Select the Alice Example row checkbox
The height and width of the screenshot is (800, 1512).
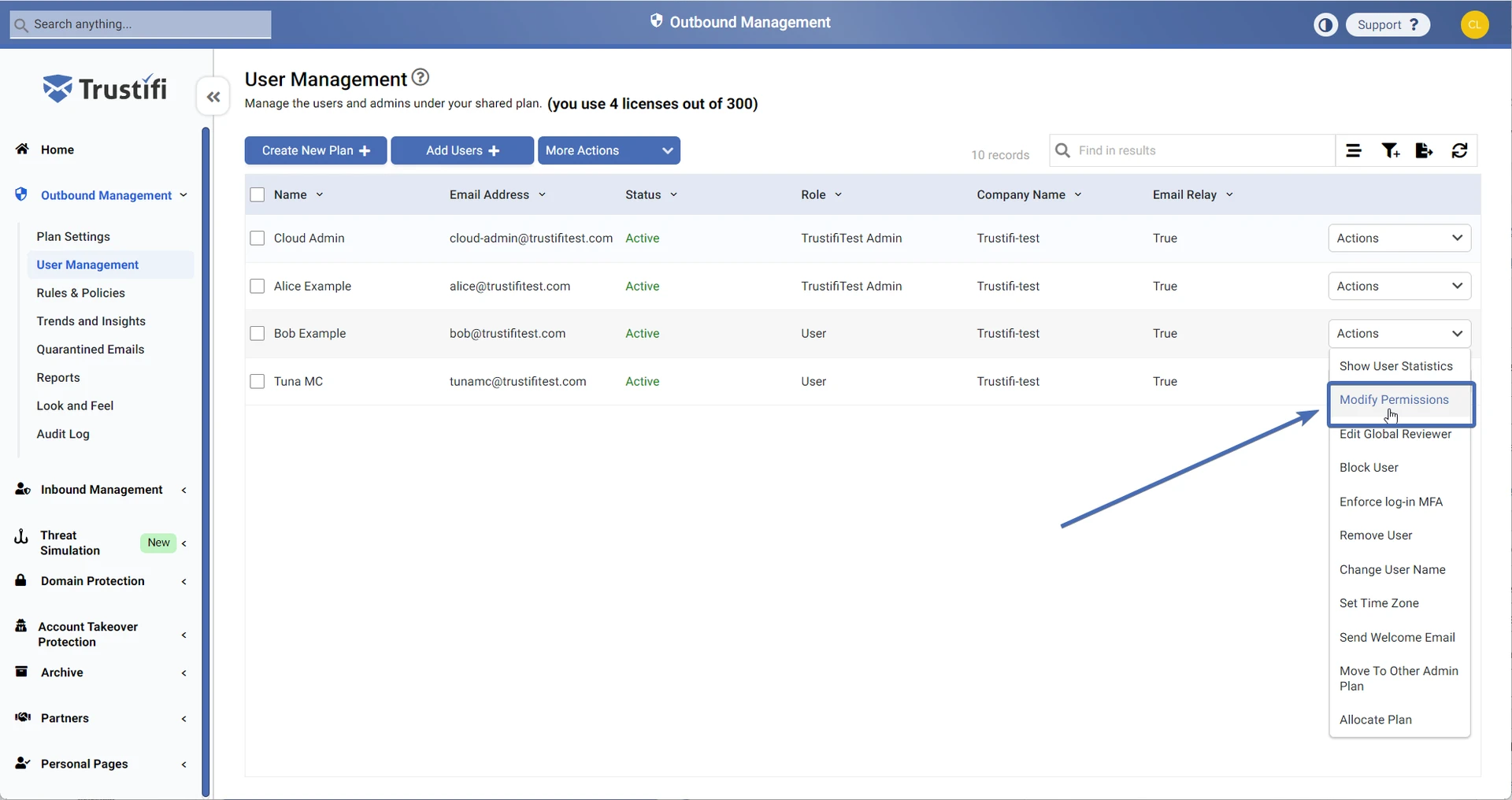point(257,286)
